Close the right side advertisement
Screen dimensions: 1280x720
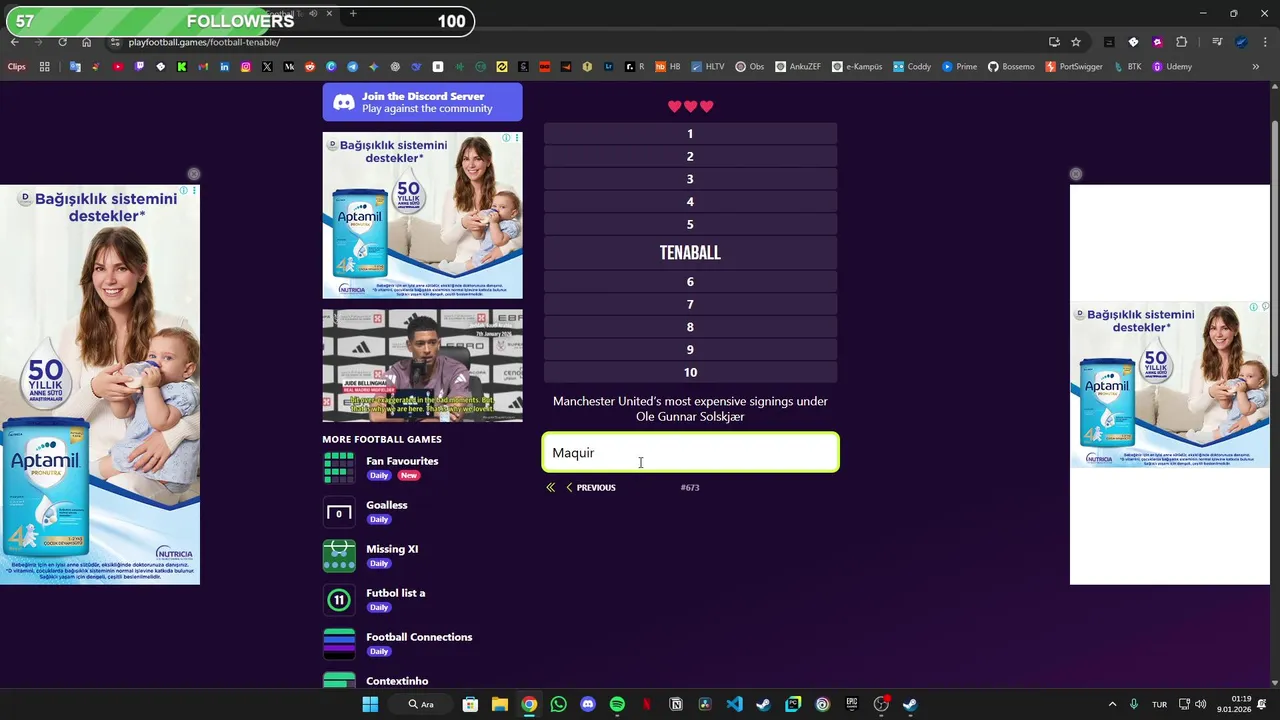pyautogui.click(x=1076, y=174)
